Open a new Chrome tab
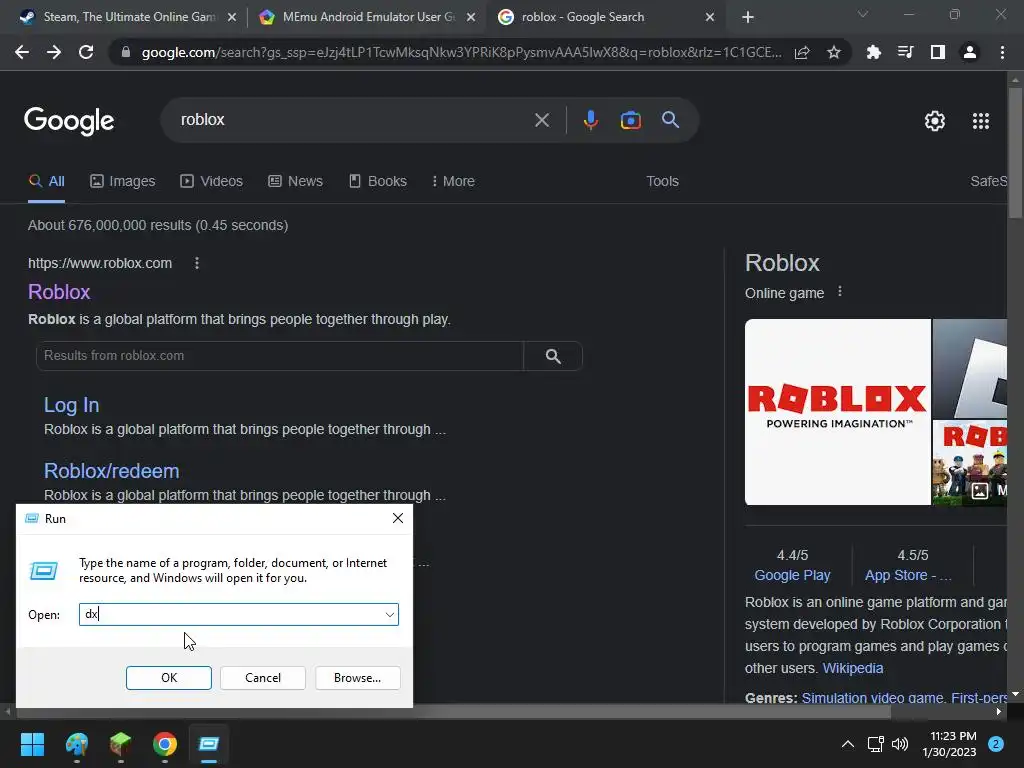This screenshot has width=1024, height=768. pyautogui.click(x=748, y=17)
